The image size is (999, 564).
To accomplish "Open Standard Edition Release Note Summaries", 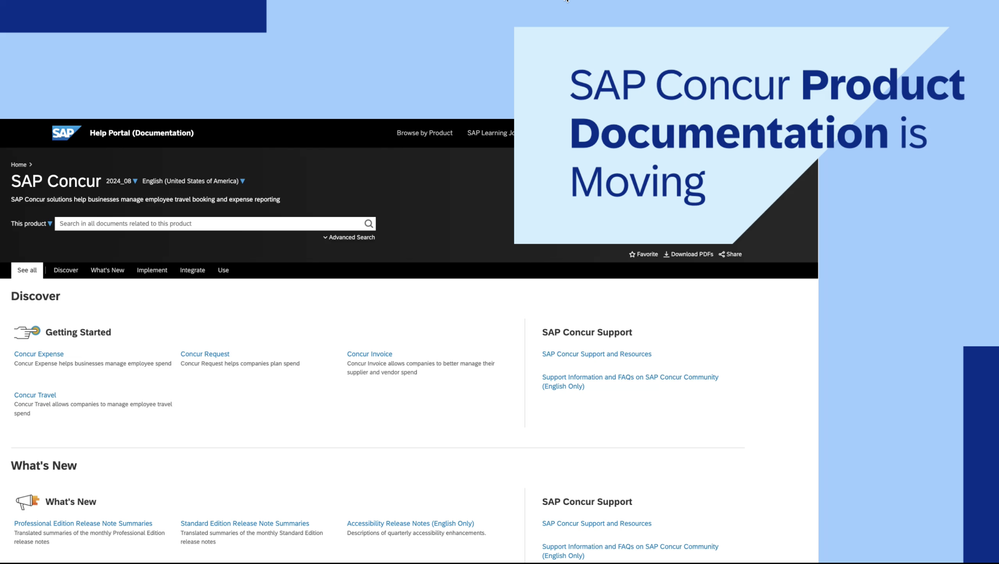I will click(x=245, y=523).
